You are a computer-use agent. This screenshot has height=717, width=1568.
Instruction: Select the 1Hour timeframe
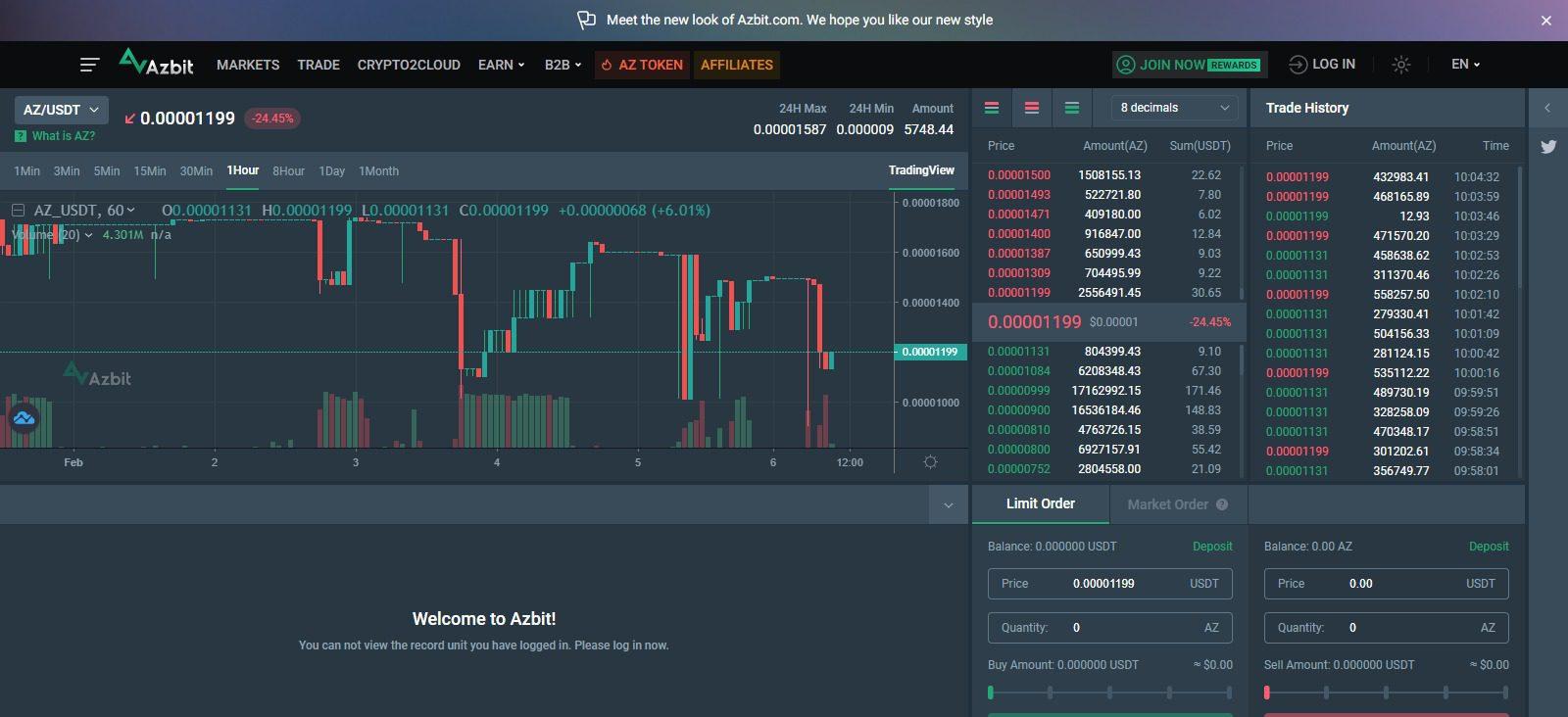tap(243, 170)
